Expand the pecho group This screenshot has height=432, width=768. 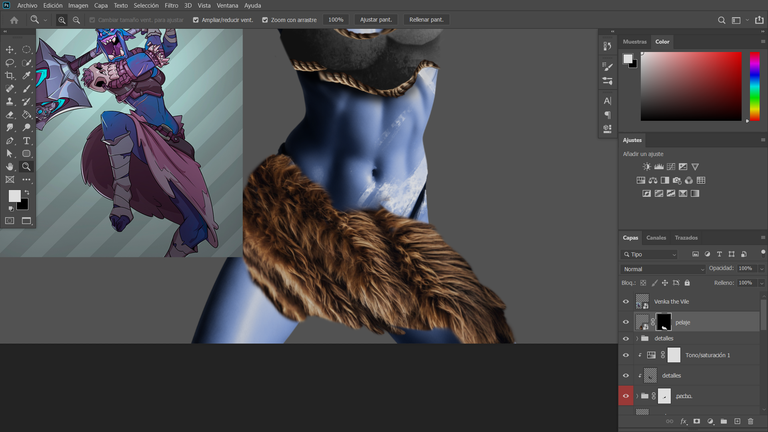point(637,396)
